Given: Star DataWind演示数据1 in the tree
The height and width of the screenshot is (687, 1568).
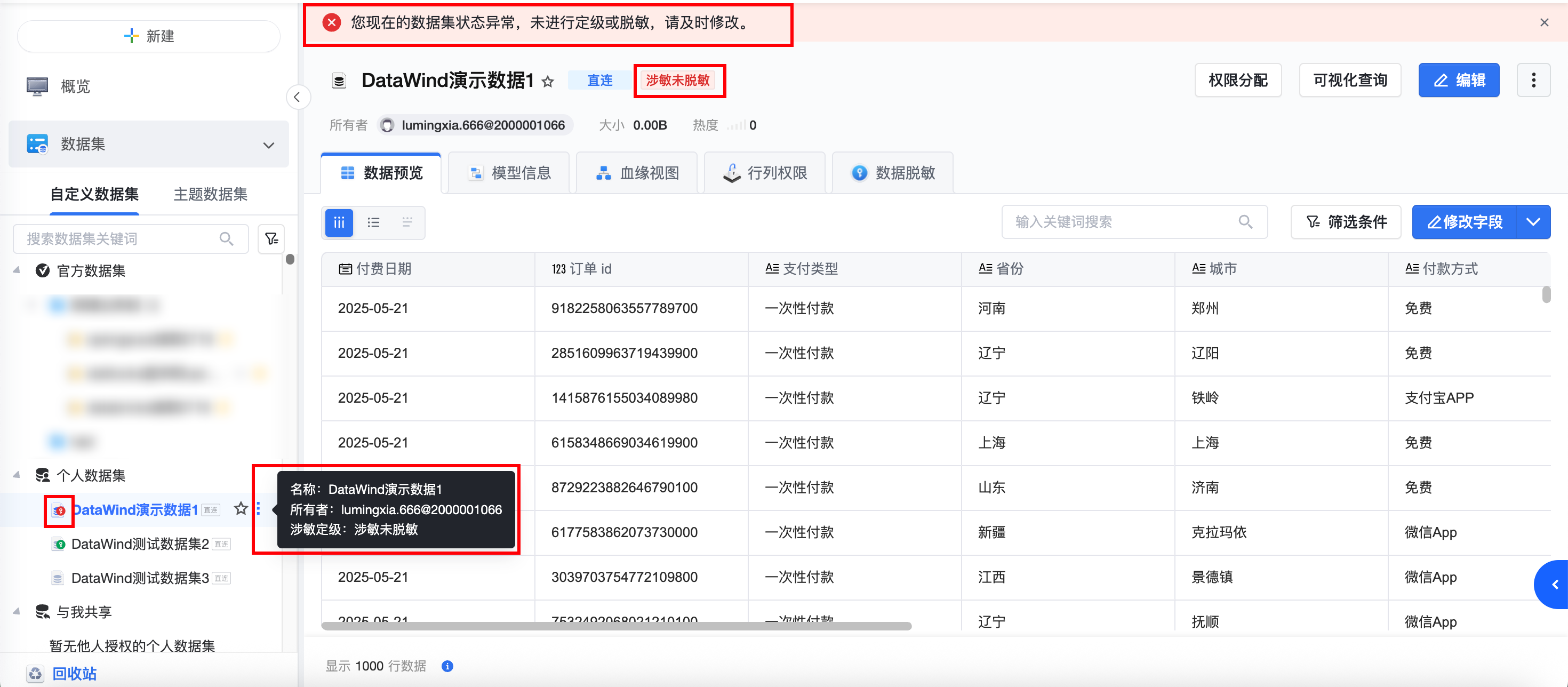Looking at the screenshot, I should [x=241, y=509].
